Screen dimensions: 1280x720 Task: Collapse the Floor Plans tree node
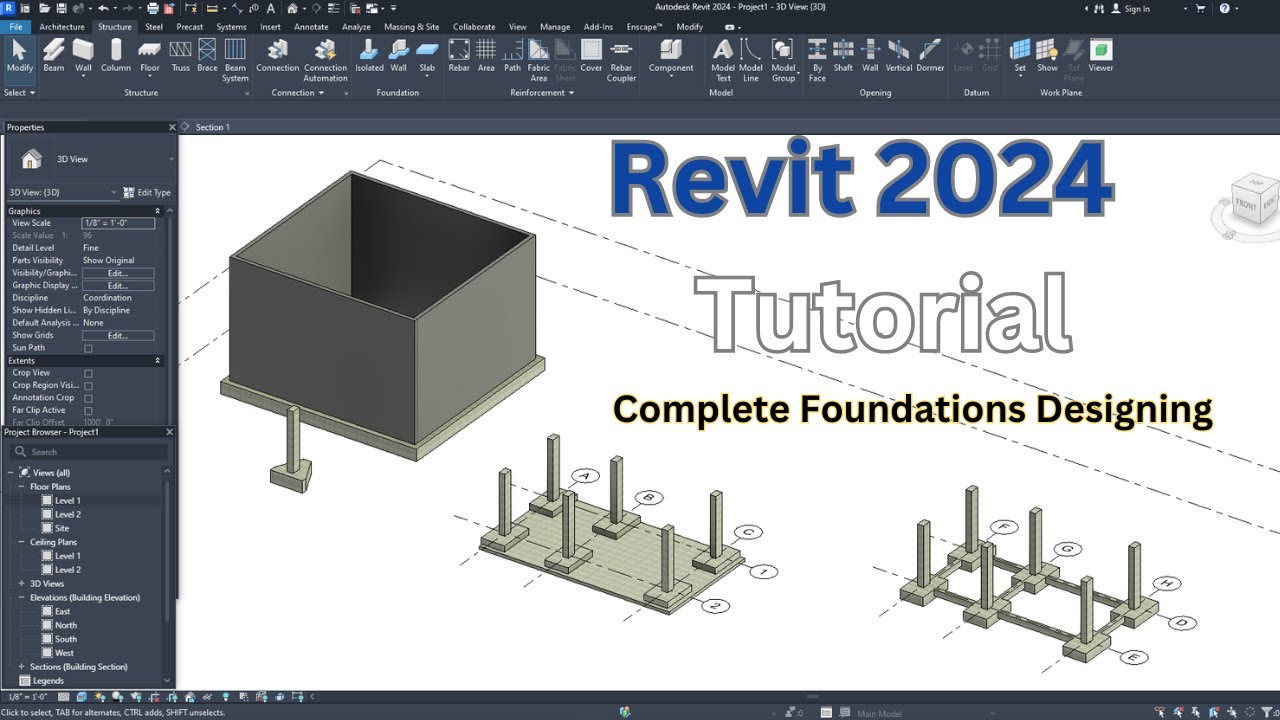point(21,487)
